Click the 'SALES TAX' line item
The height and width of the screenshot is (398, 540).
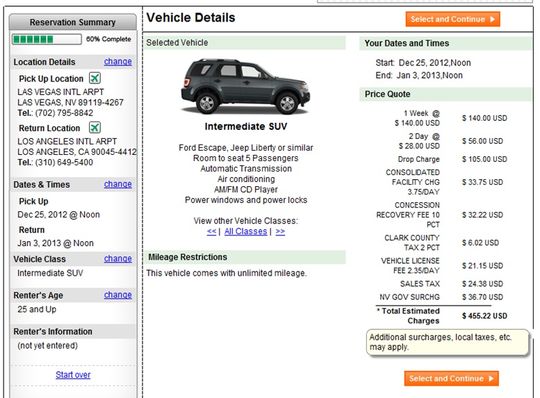pos(420,284)
